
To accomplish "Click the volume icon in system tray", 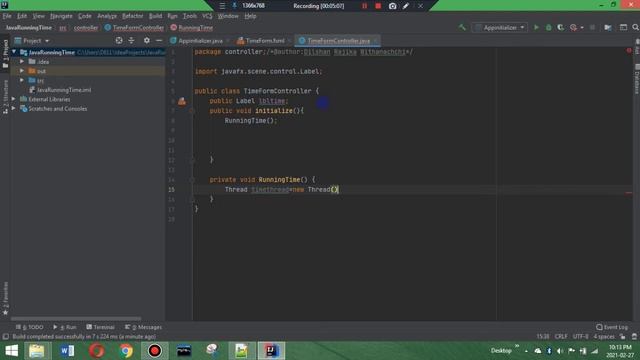I will (560, 351).
